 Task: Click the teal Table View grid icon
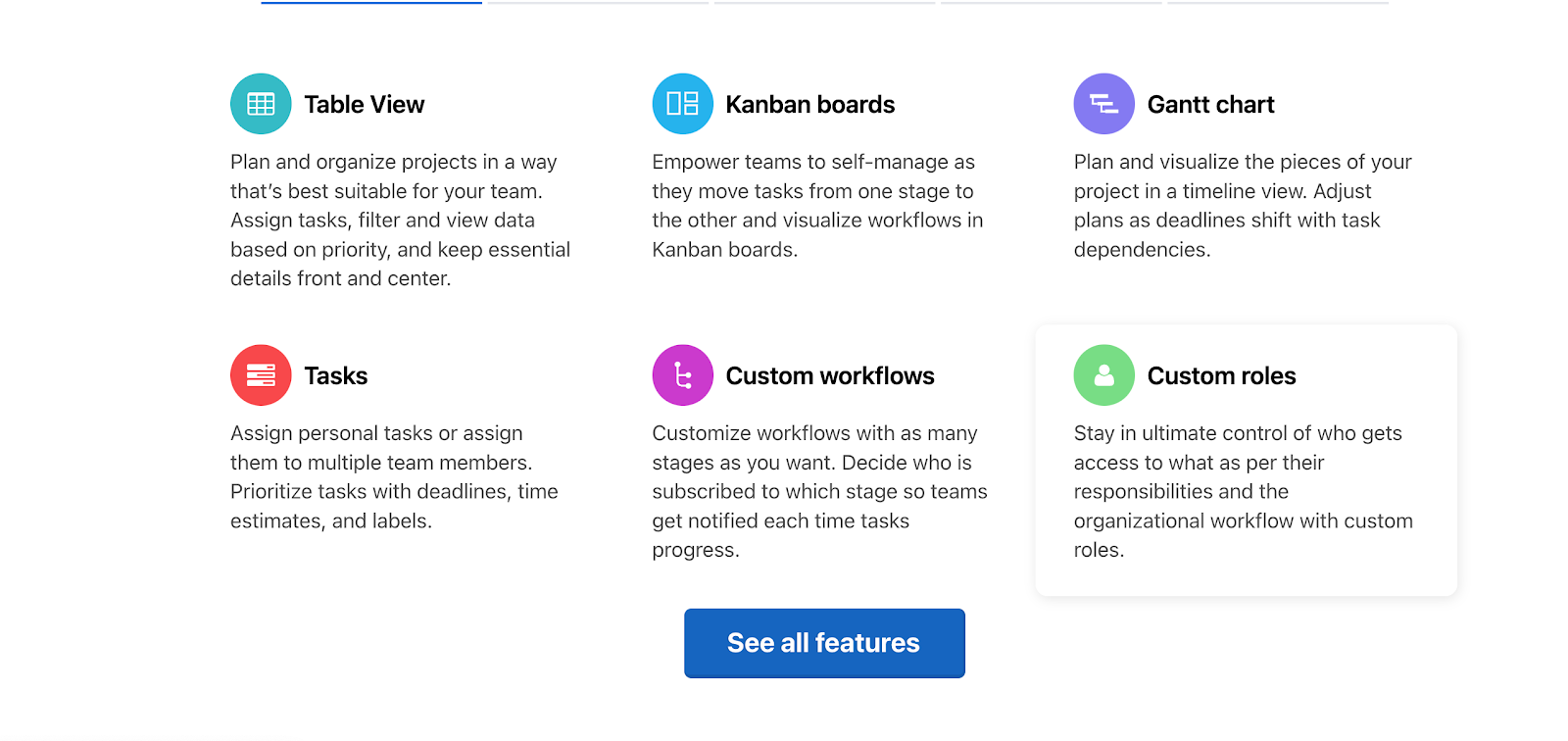tap(261, 104)
